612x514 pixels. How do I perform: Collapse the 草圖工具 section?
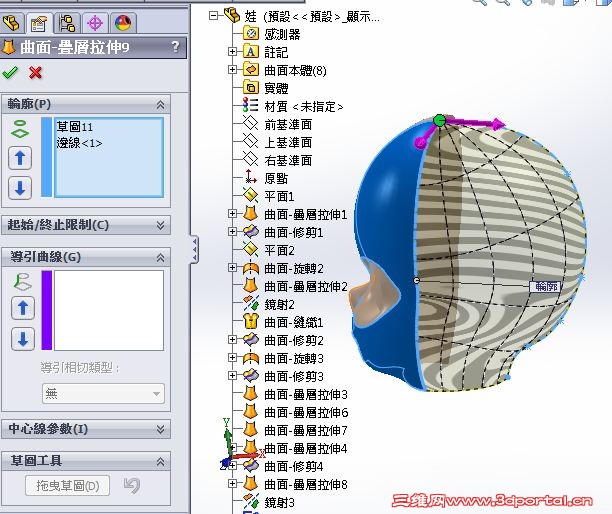(x=160, y=462)
